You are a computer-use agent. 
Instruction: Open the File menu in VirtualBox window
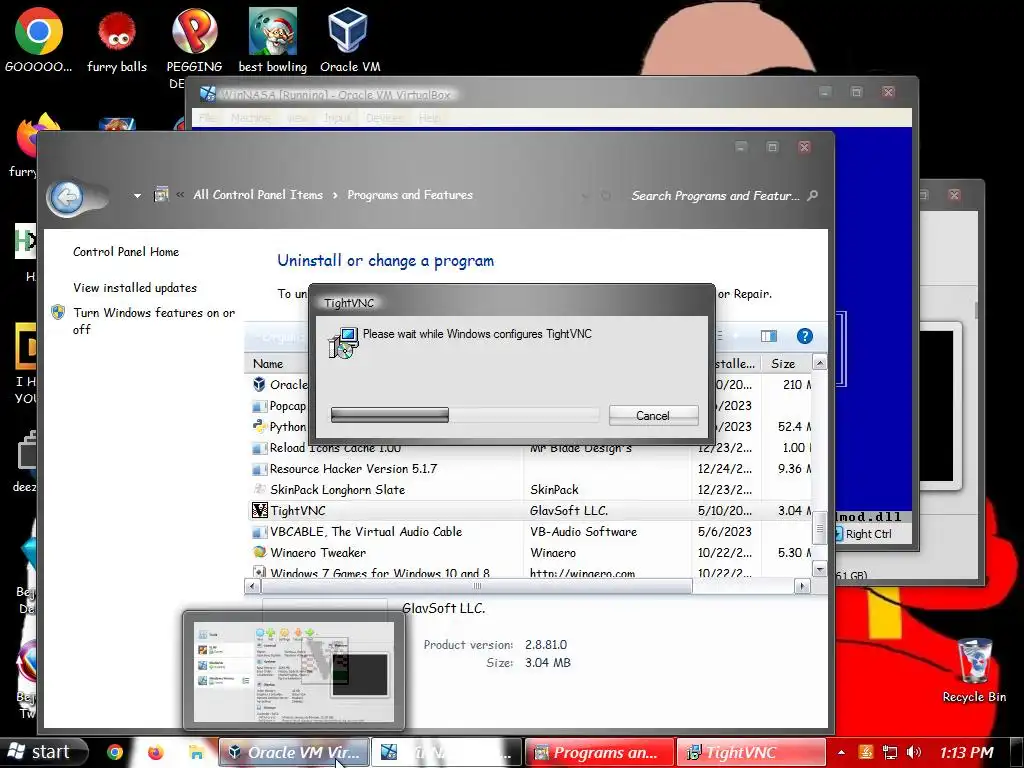pyautogui.click(x=207, y=118)
